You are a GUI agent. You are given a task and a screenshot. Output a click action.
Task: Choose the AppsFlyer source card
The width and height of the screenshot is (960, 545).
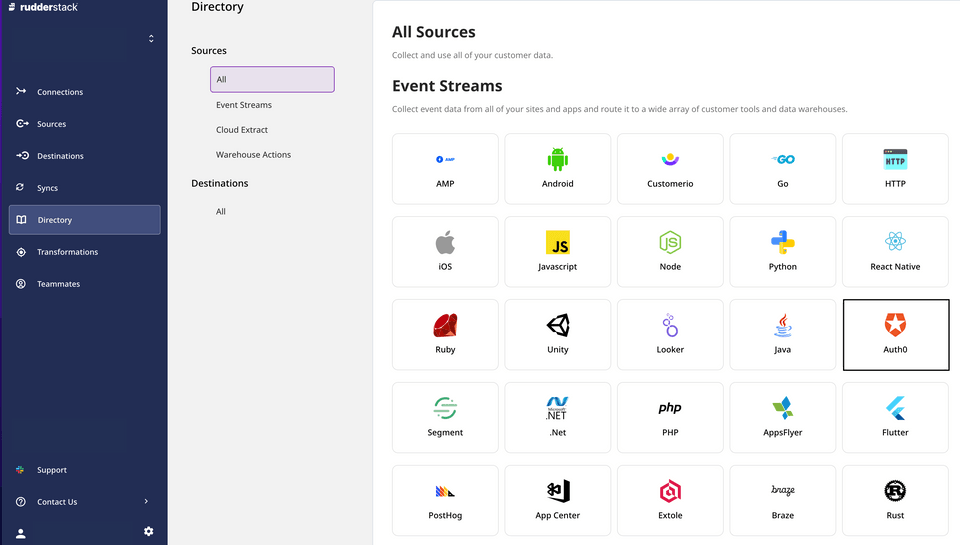click(x=782, y=418)
